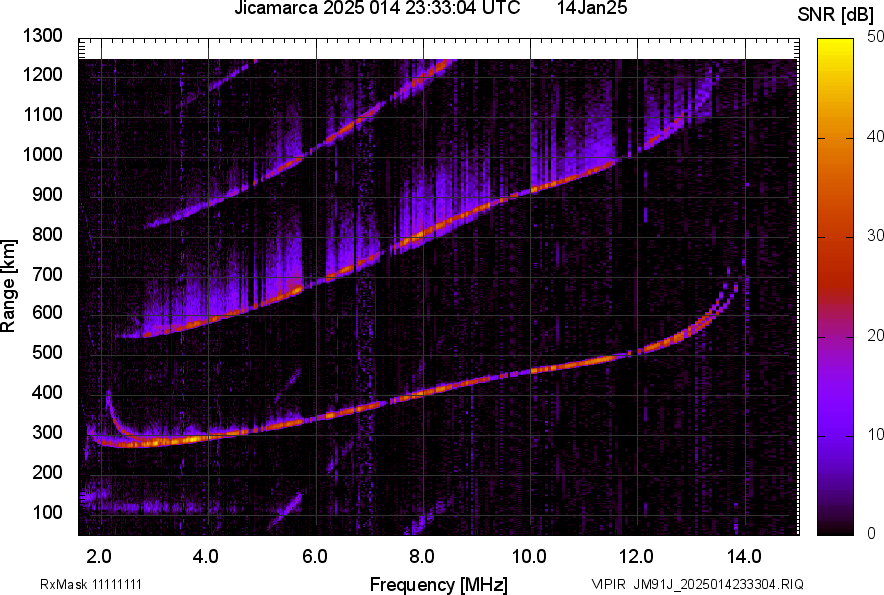Click the colorbar tick label '50'
This screenshot has height=595, width=884.
(876, 37)
